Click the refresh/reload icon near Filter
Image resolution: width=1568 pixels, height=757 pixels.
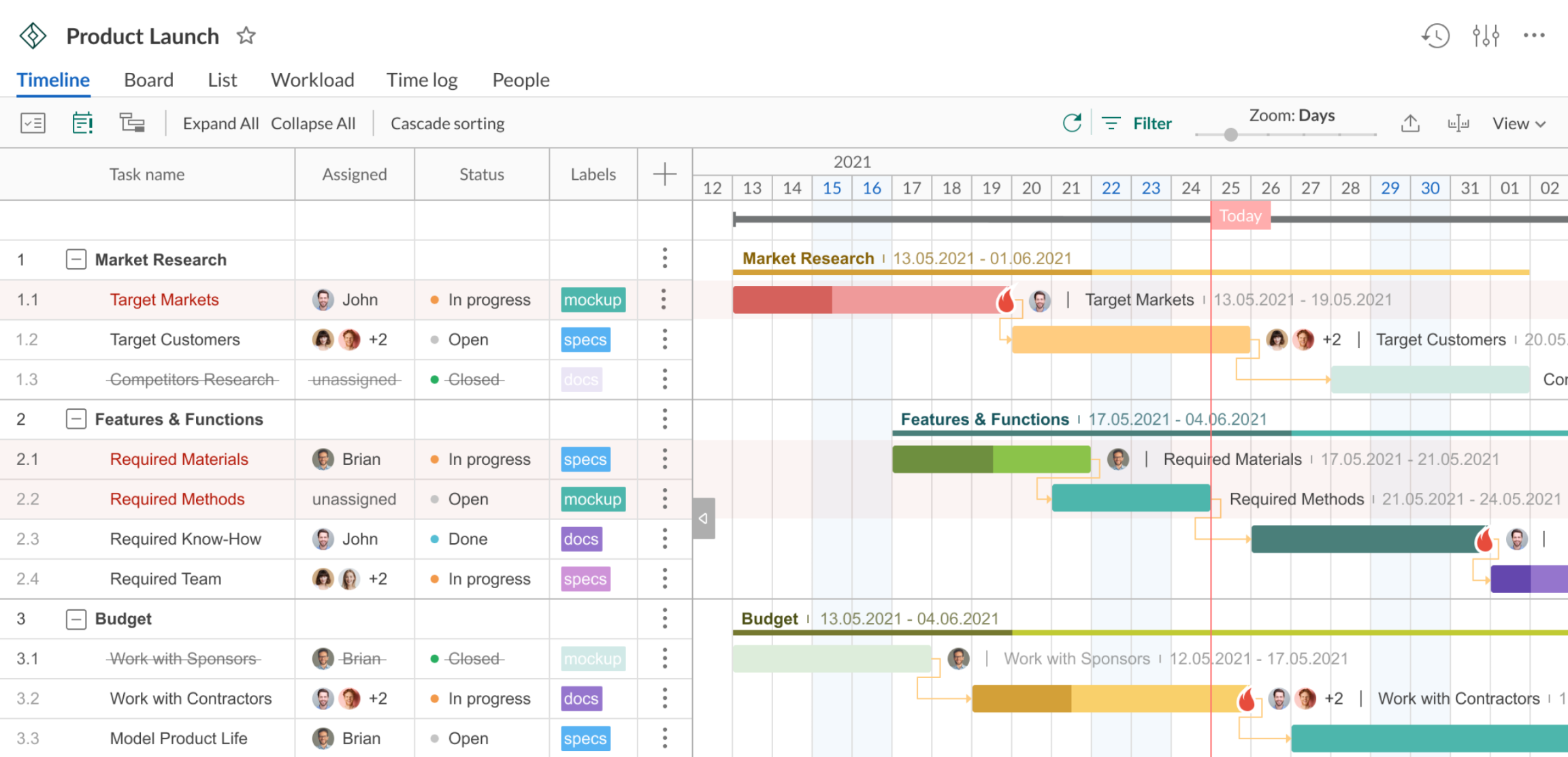(1072, 123)
